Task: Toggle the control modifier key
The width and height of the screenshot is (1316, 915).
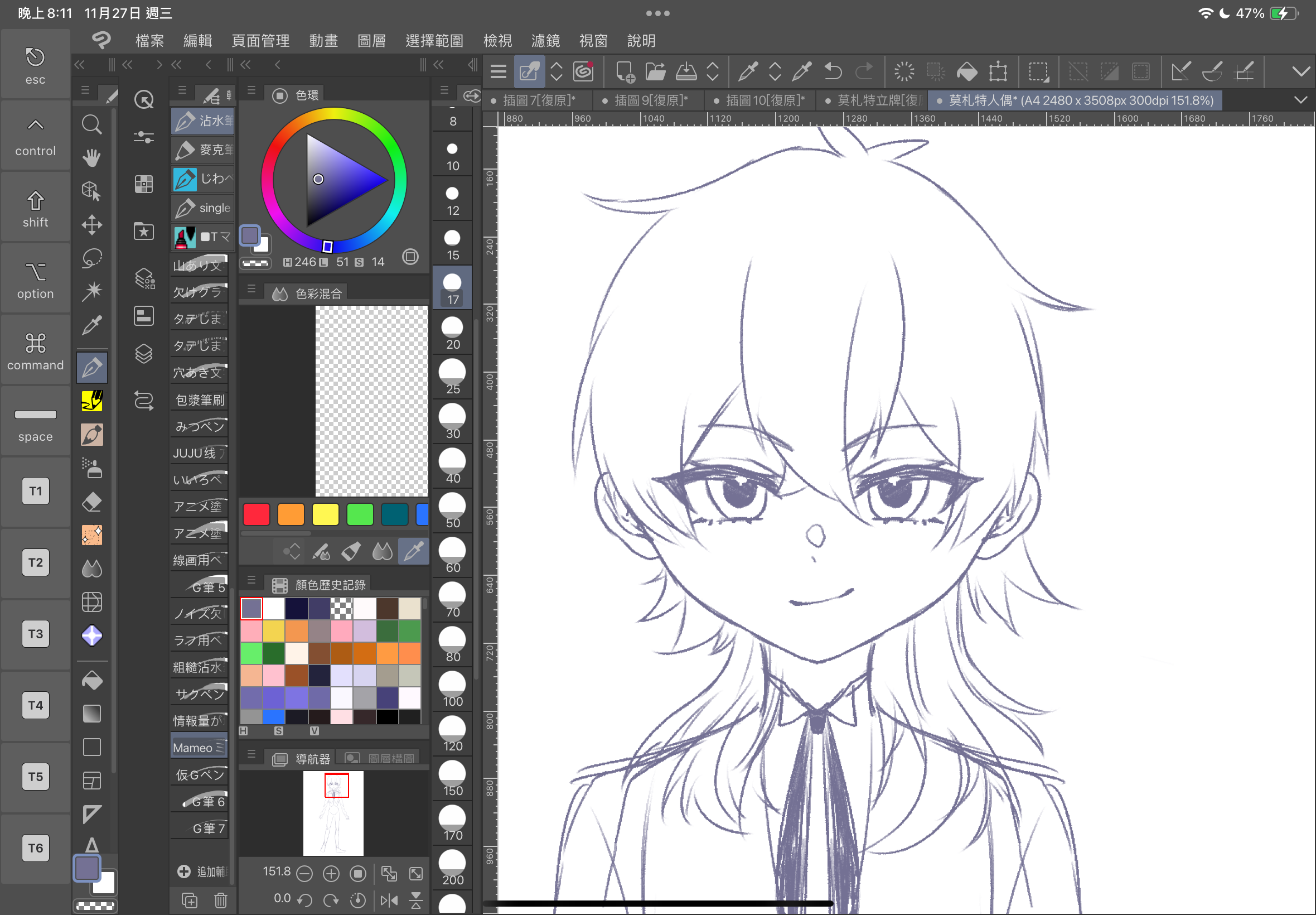Action: 36,137
